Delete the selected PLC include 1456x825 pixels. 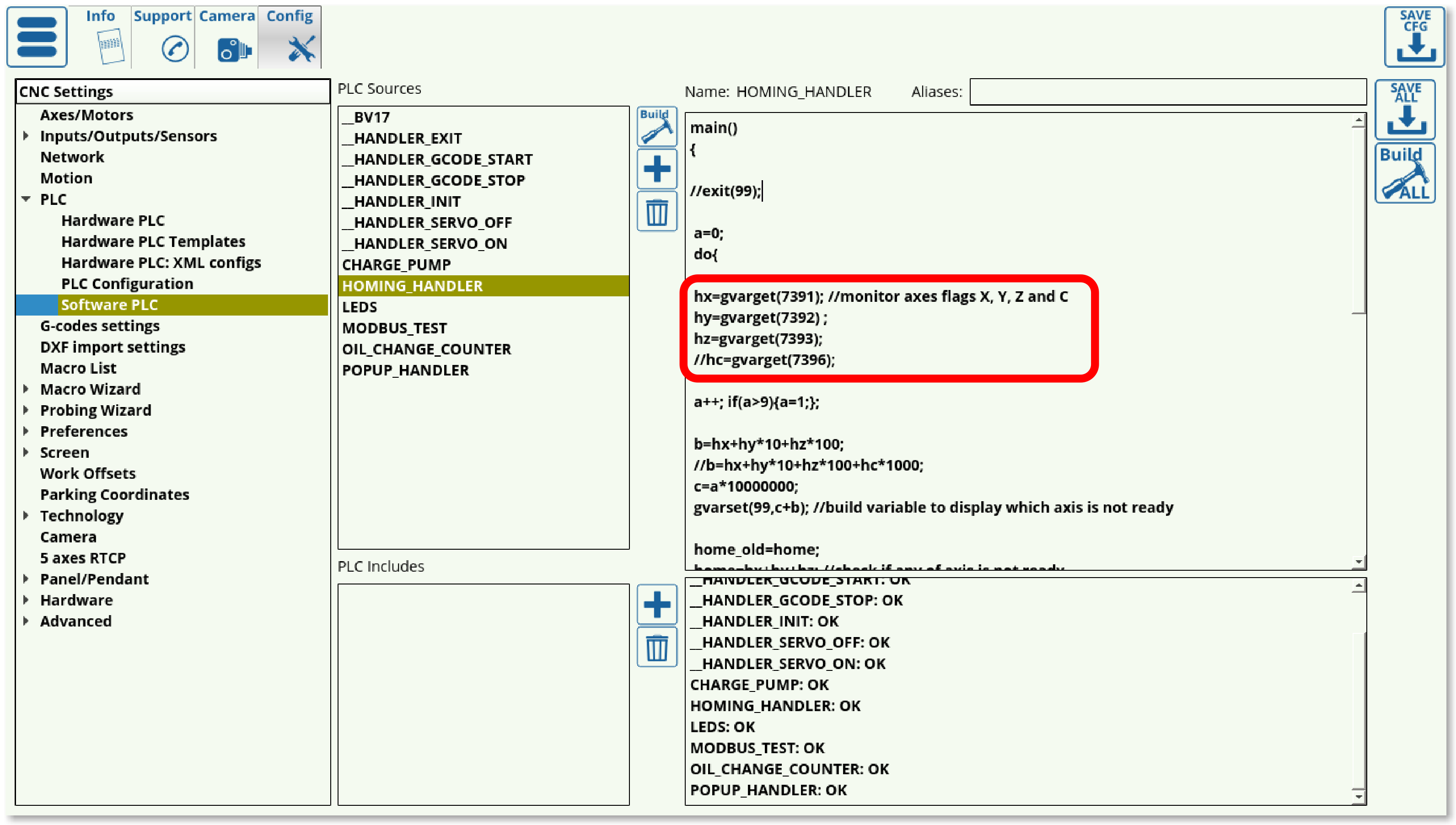(x=656, y=647)
